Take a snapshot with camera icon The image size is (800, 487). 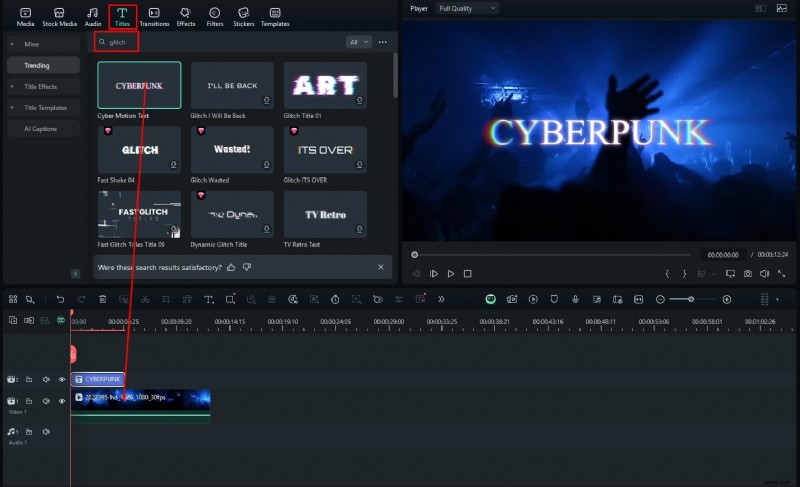(747, 274)
